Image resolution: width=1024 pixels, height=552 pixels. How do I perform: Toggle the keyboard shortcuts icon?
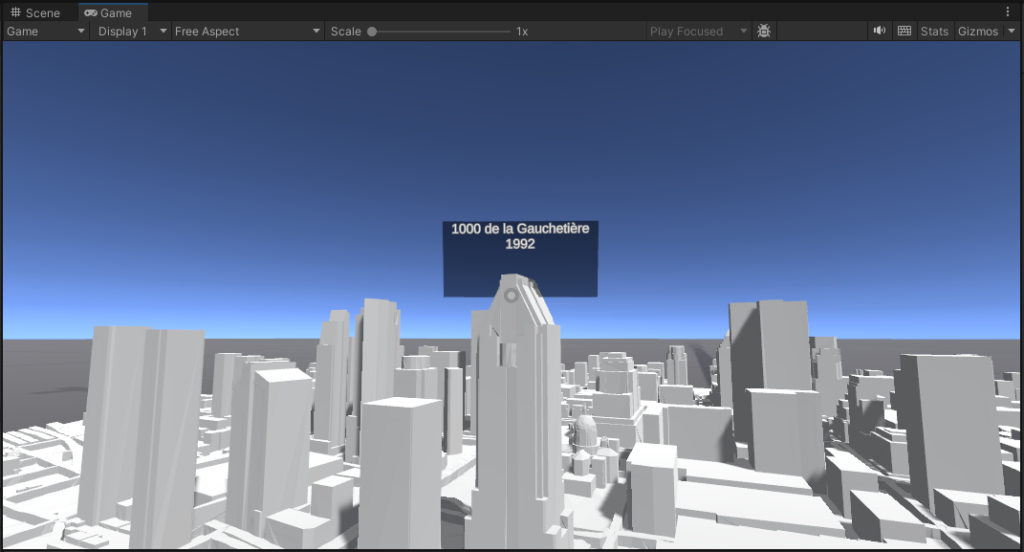[x=904, y=31]
